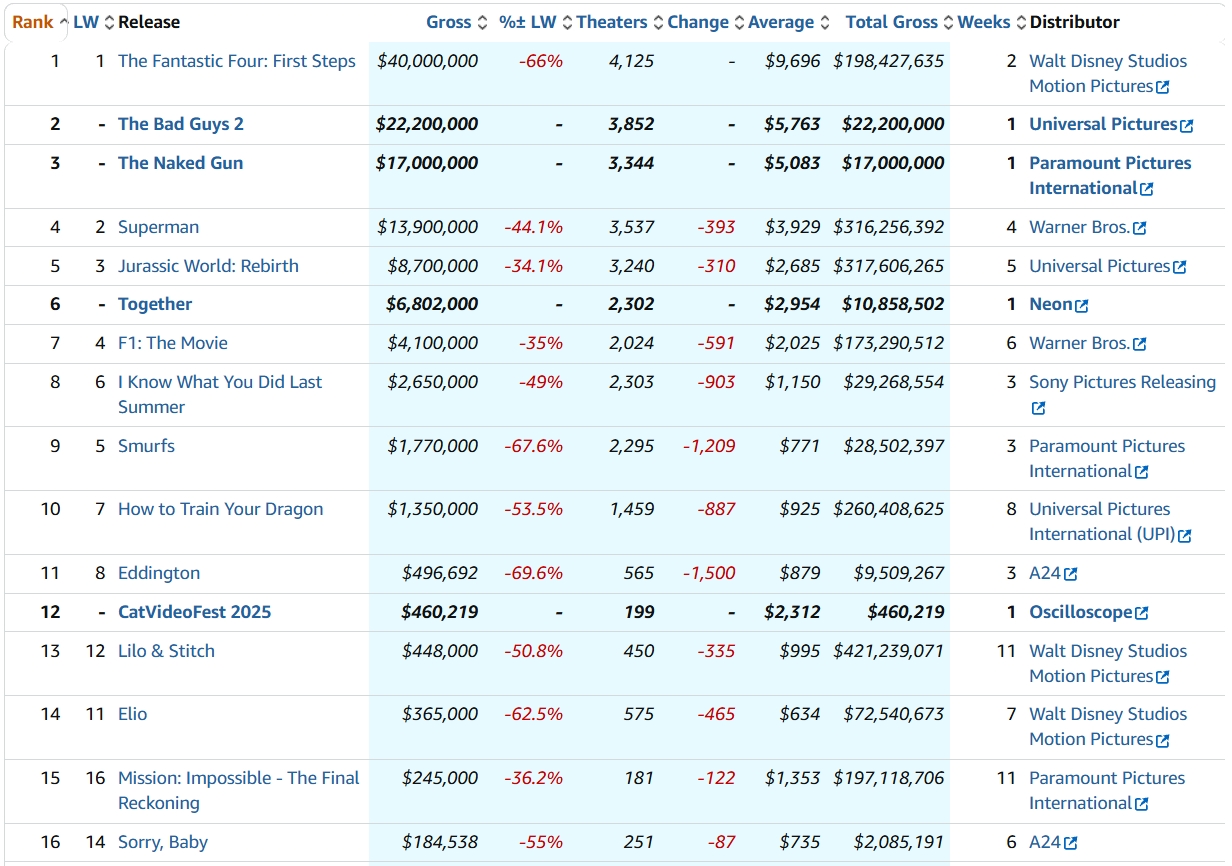Open the Lilo & Stitch release link

point(166,651)
